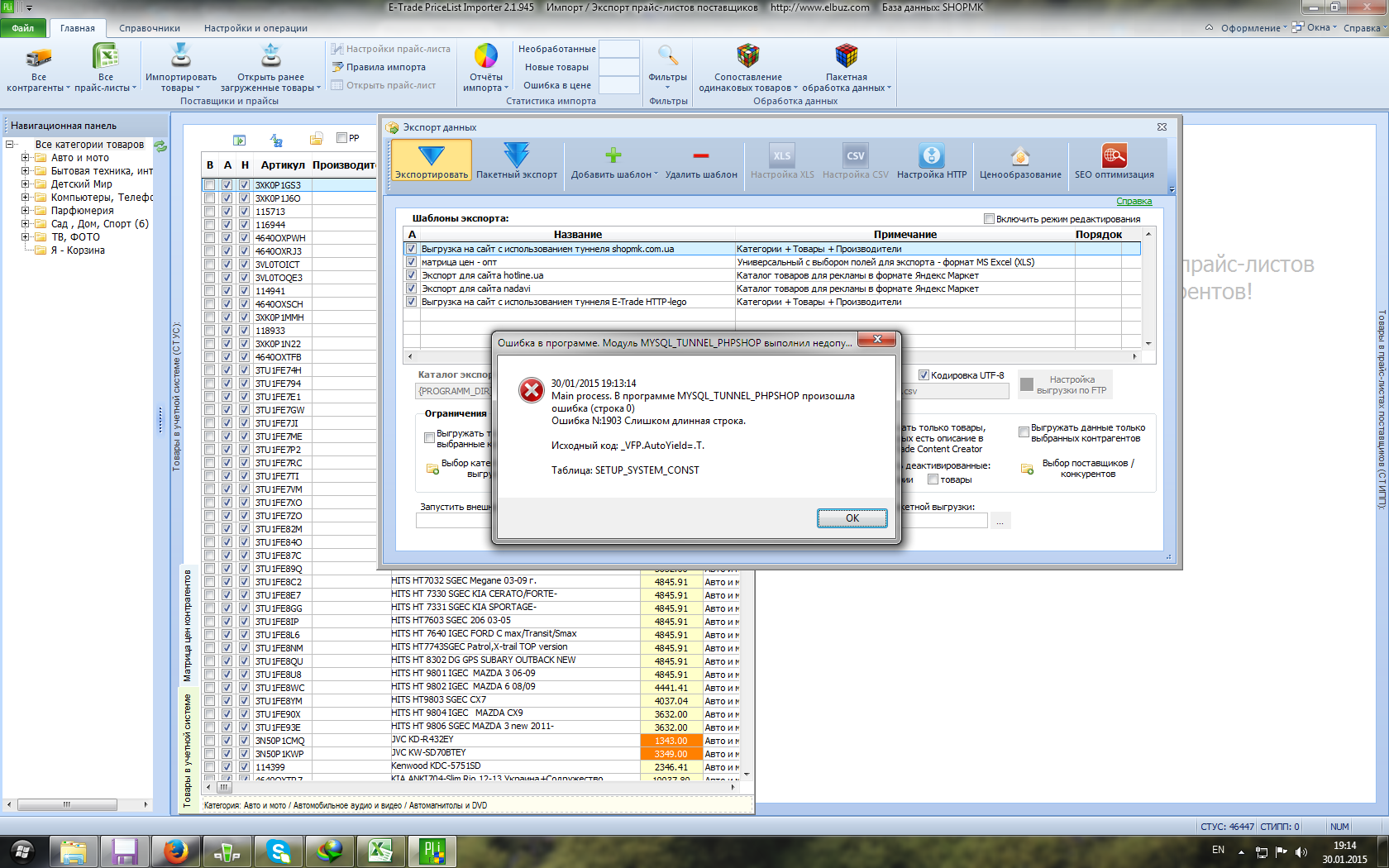1389x868 pixels.
Task: Open Все прайс-листы Excel icon
Action: point(106,56)
